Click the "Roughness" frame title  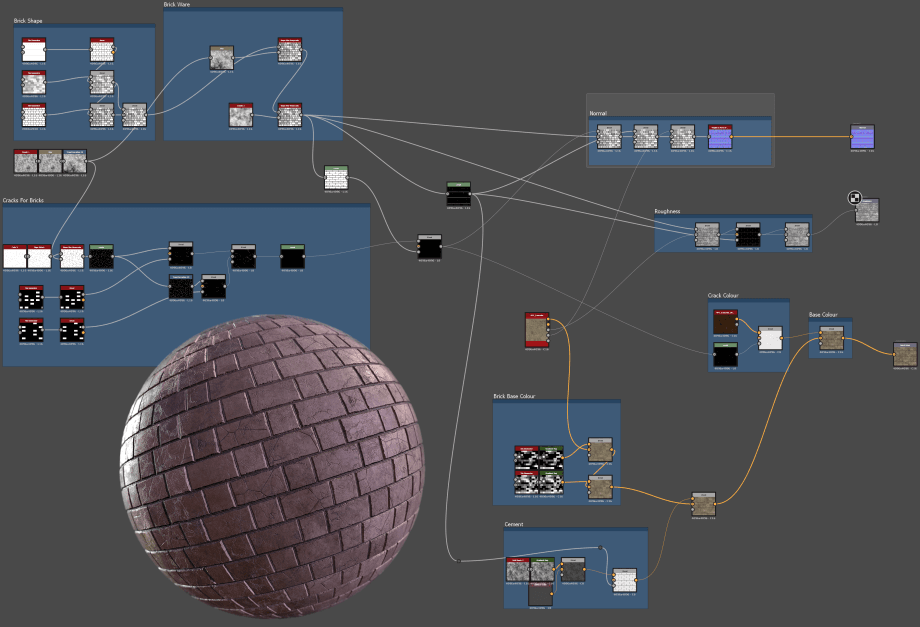pos(668,211)
